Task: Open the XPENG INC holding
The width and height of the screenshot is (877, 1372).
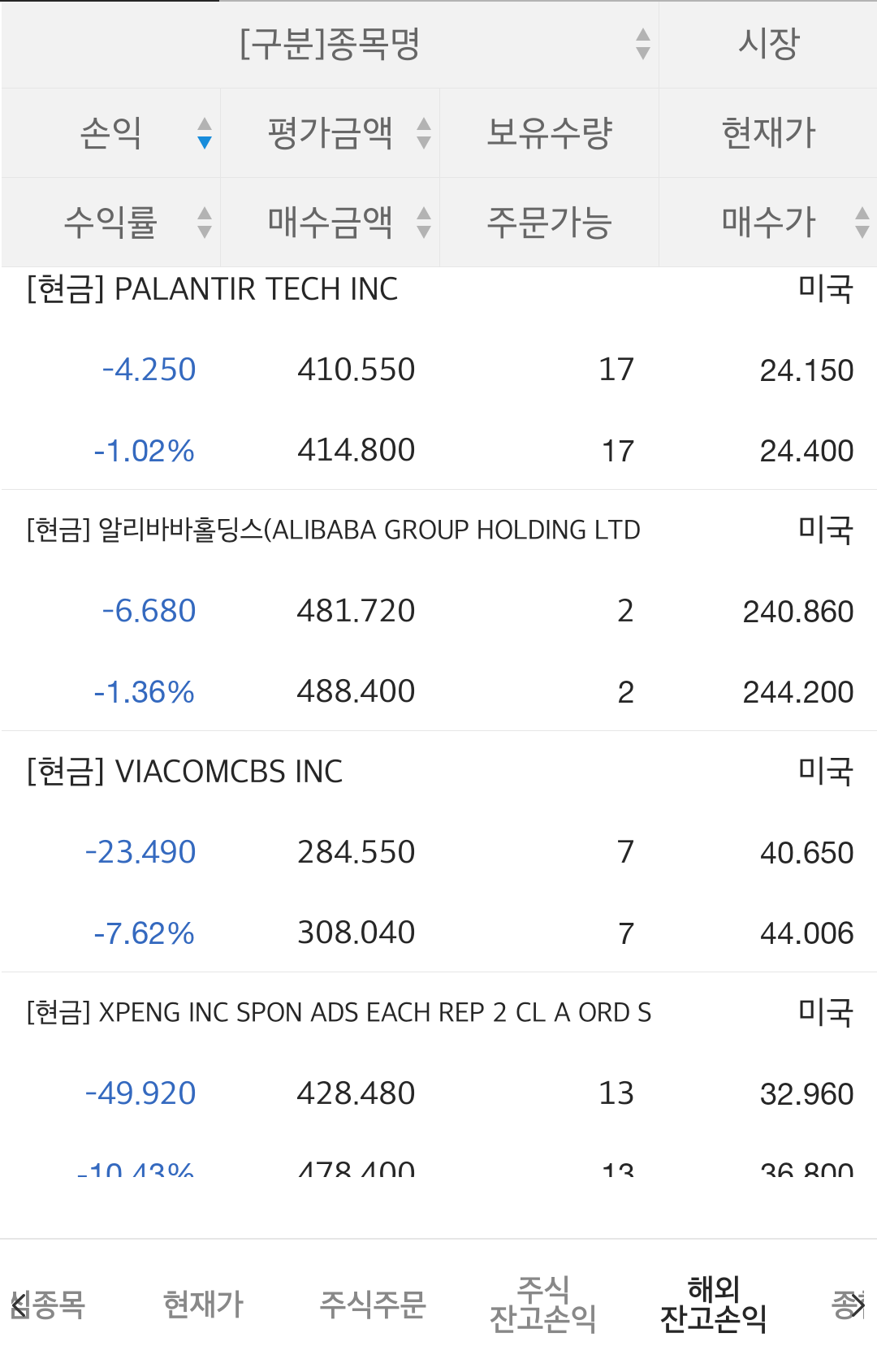Action: 339,1013
